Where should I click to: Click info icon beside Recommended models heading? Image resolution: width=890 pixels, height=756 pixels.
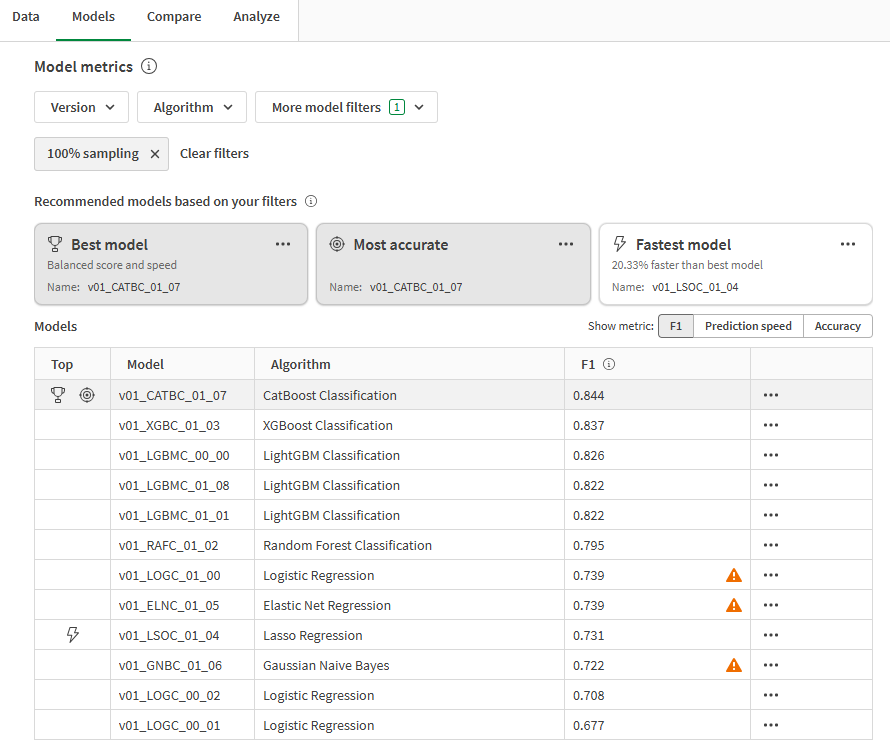[311, 201]
